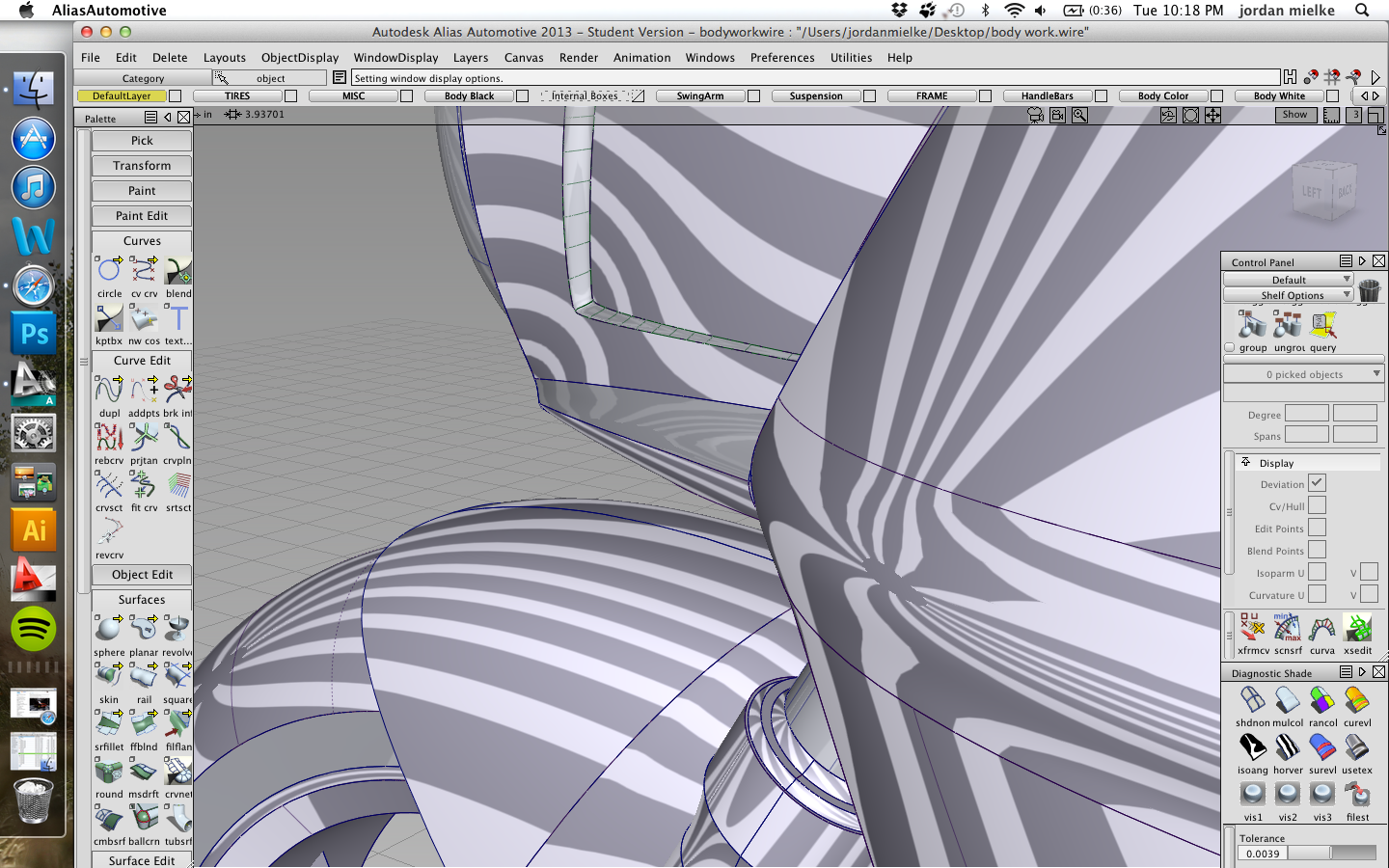Viewport: 1389px width, 868px height.
Task: Apply shdnon shading off mode
Action: (x=1252, y=700)
